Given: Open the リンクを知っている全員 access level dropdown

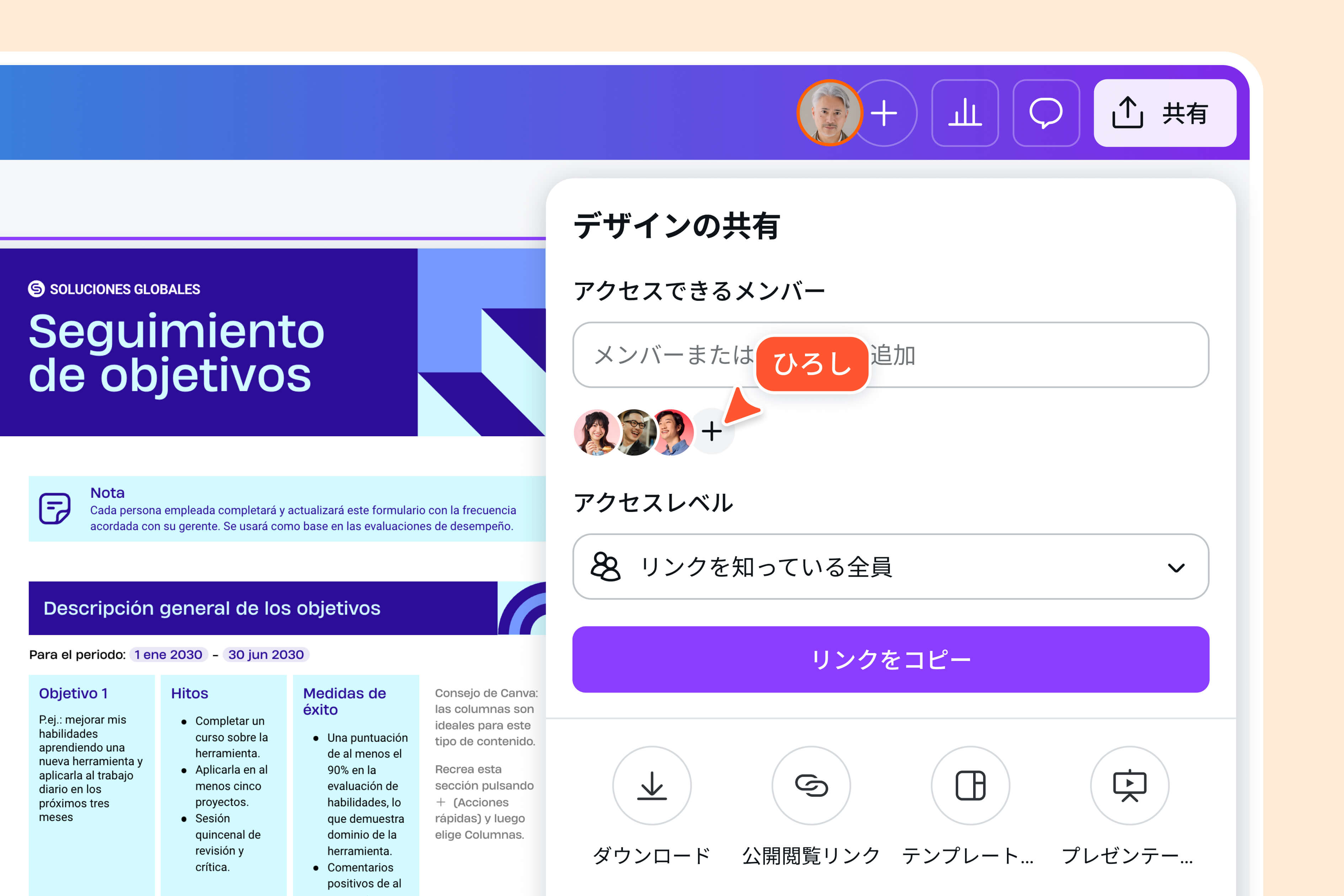Looking at the screenshot, I should (890, 567).
